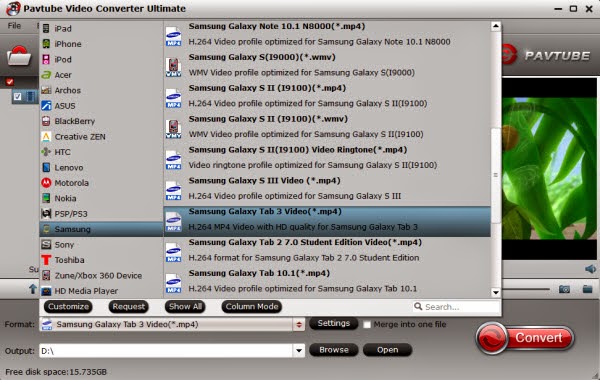Toggle Merge into one file checkbox
600x380 pixels.
point(367,325)
